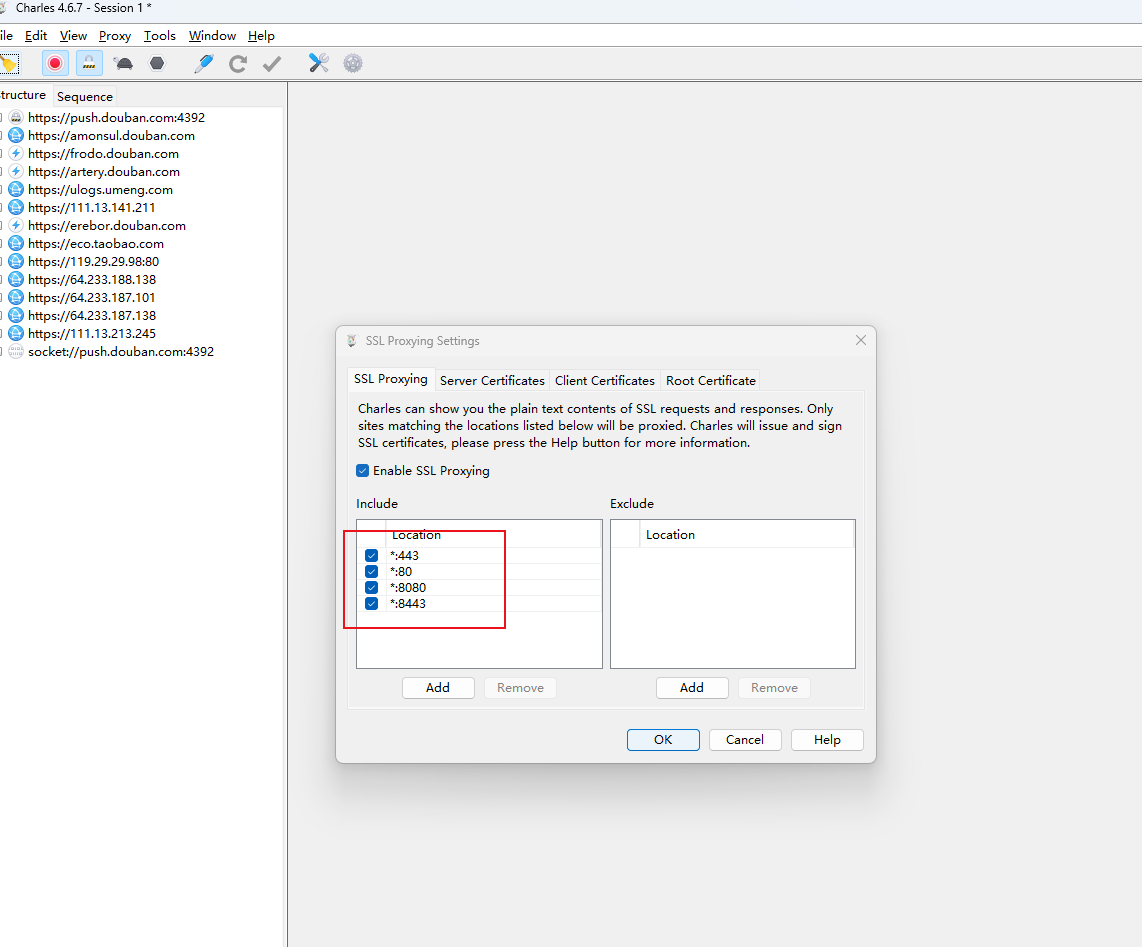The width and height of the screenshot is (1142, 947).
Task: Click the Cancel button
Action: point(744,739)
